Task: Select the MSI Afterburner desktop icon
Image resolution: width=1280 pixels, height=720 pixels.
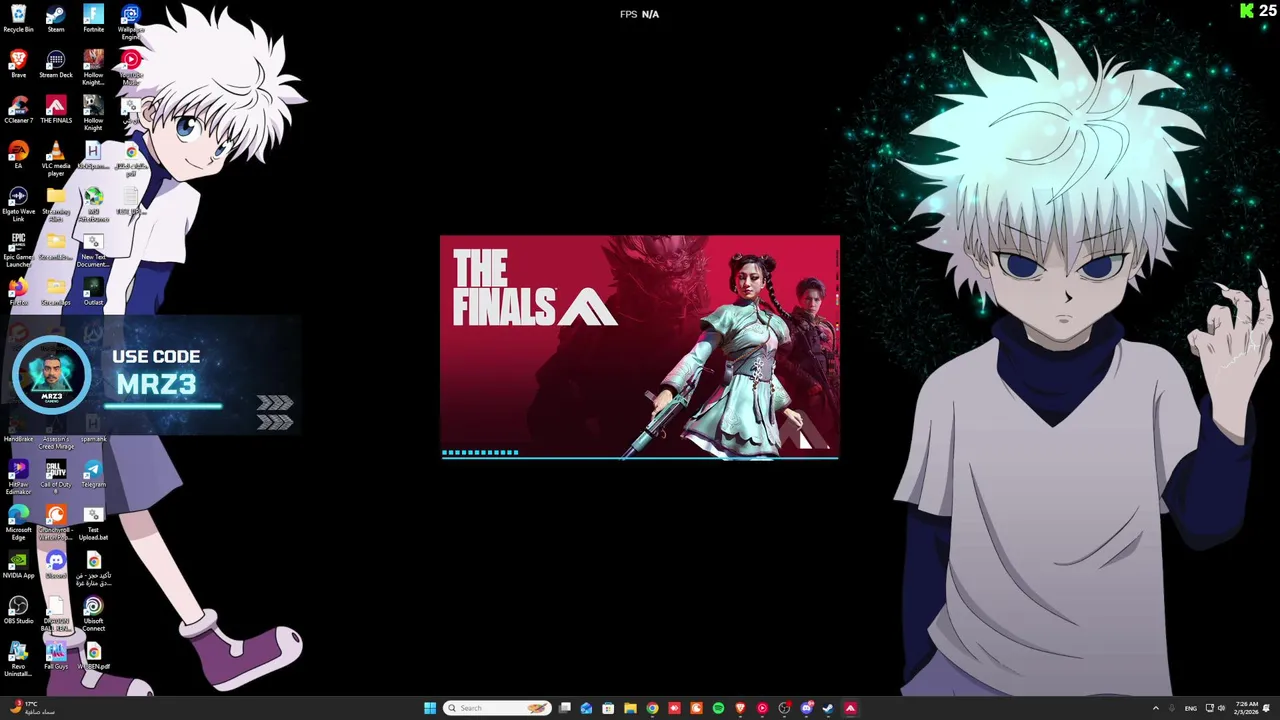Action: 93,204
